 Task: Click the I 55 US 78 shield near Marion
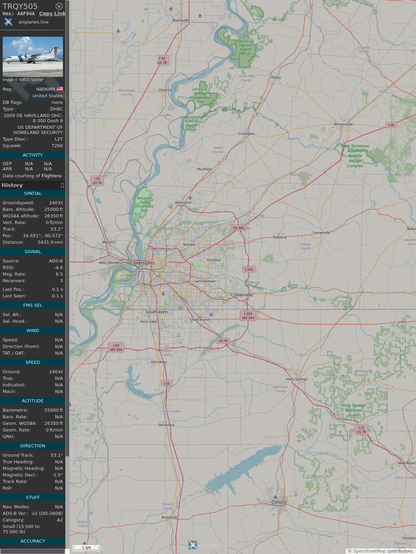tap(97, 181)
